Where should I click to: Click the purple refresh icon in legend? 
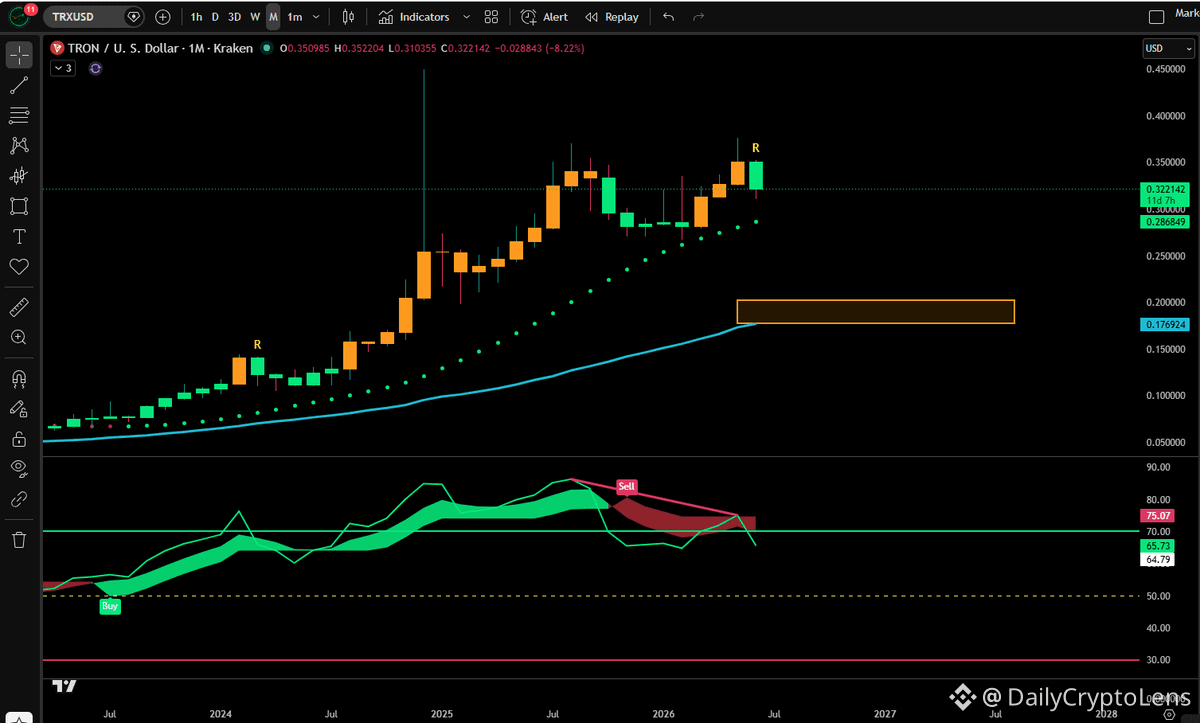(95, 68)
